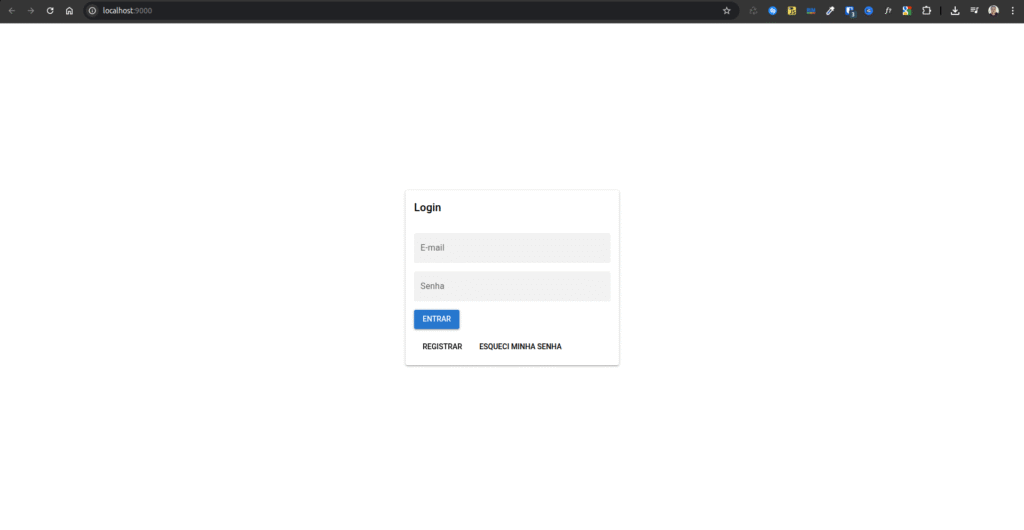Viewport: 1024px width, 530px height.
Task: Click the blue ENTRAR button
Action: (x=436, y=319)
